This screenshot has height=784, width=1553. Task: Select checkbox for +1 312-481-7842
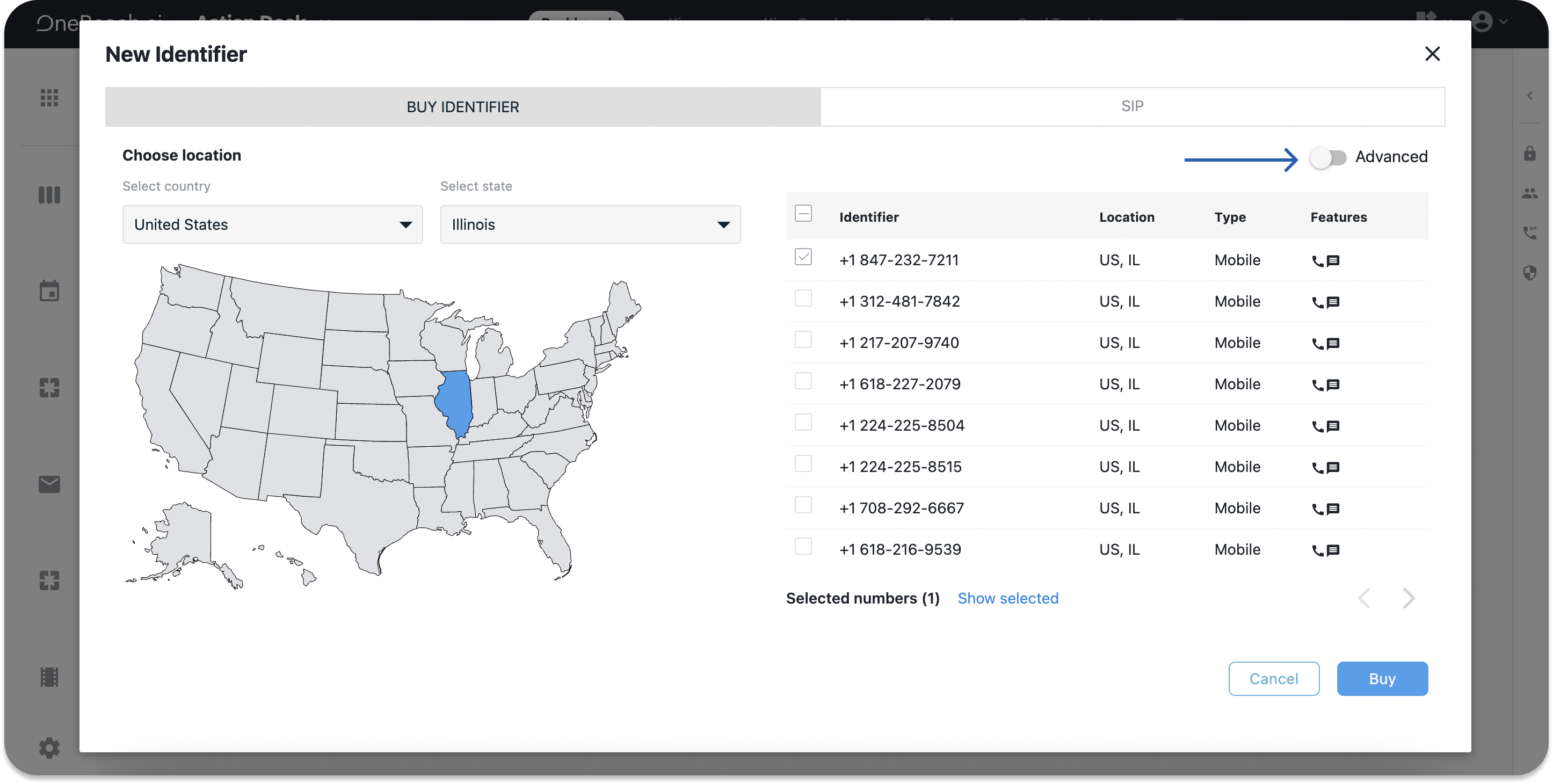tap(803, 299)
